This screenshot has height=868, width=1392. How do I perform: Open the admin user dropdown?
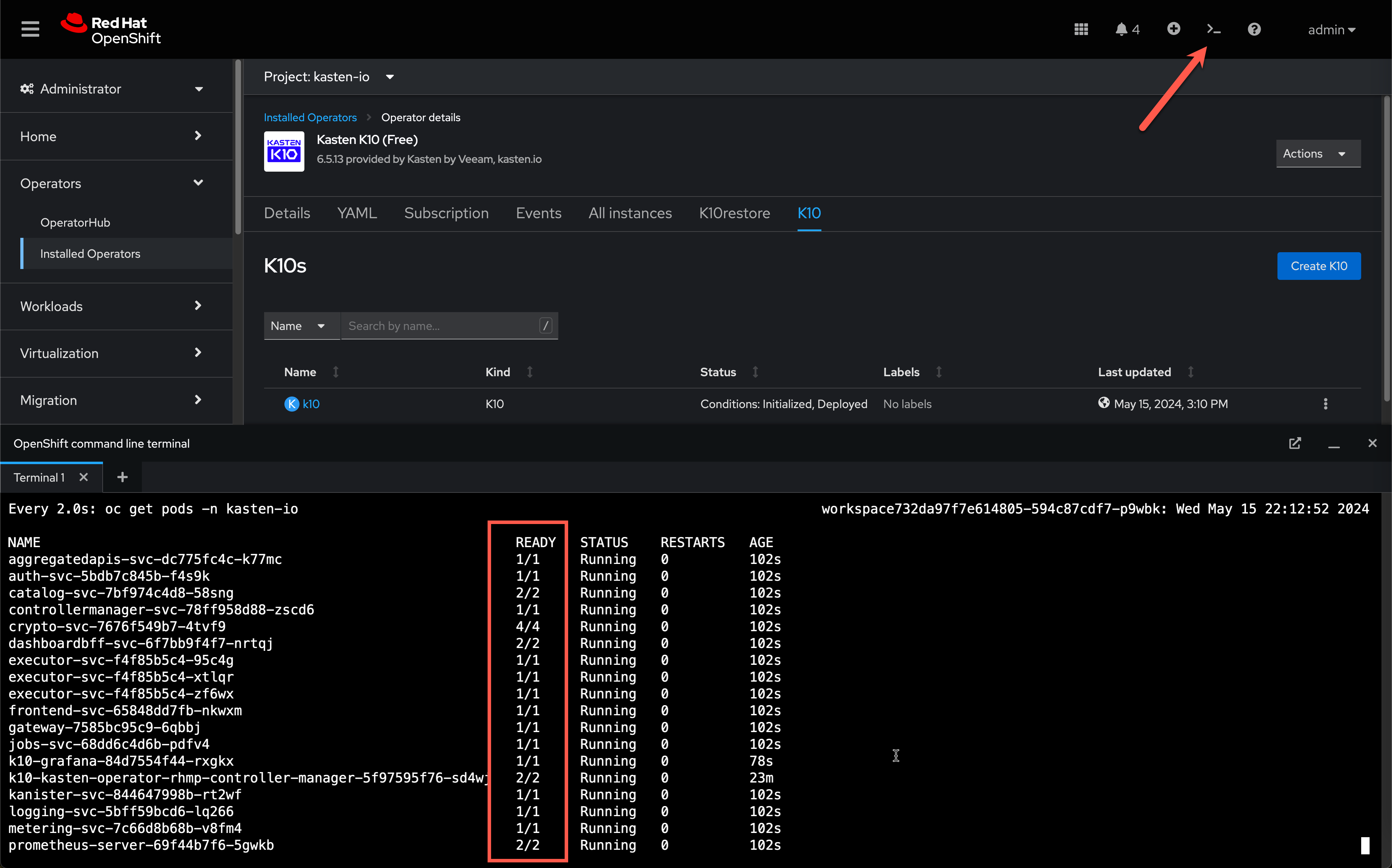click(x=1331, y=30)
